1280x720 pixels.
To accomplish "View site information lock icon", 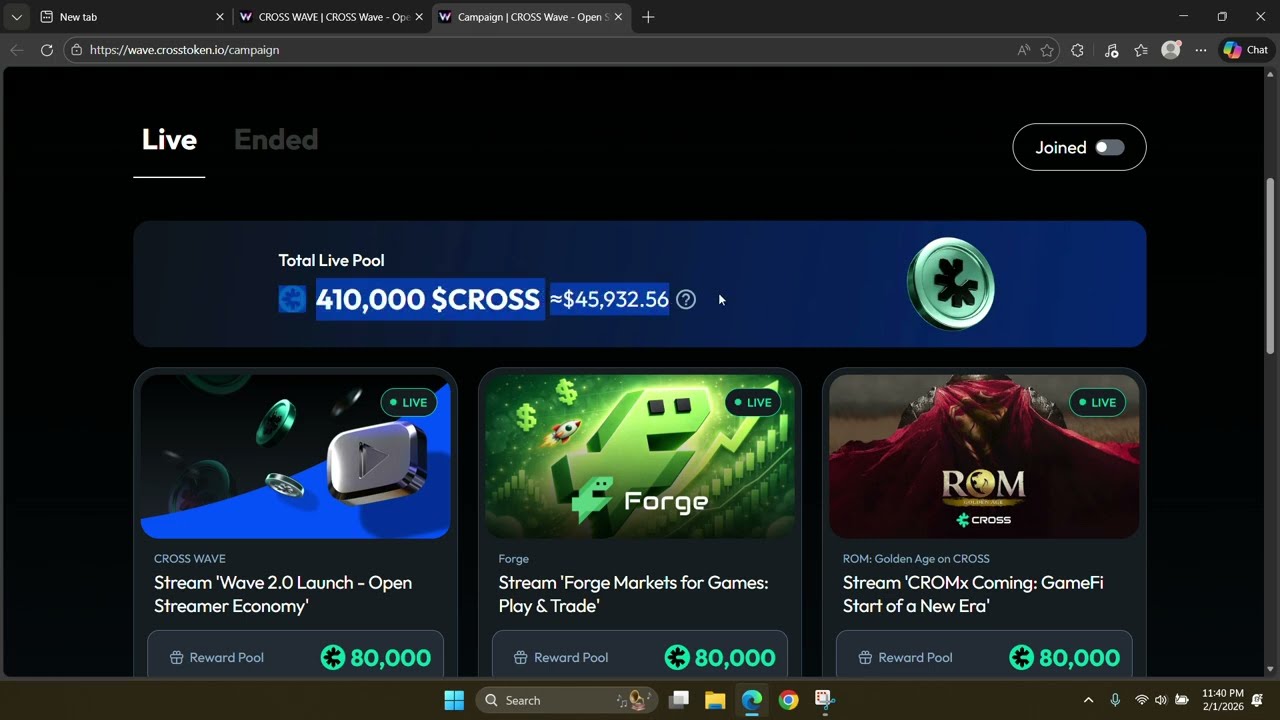I will coord(76,50).
